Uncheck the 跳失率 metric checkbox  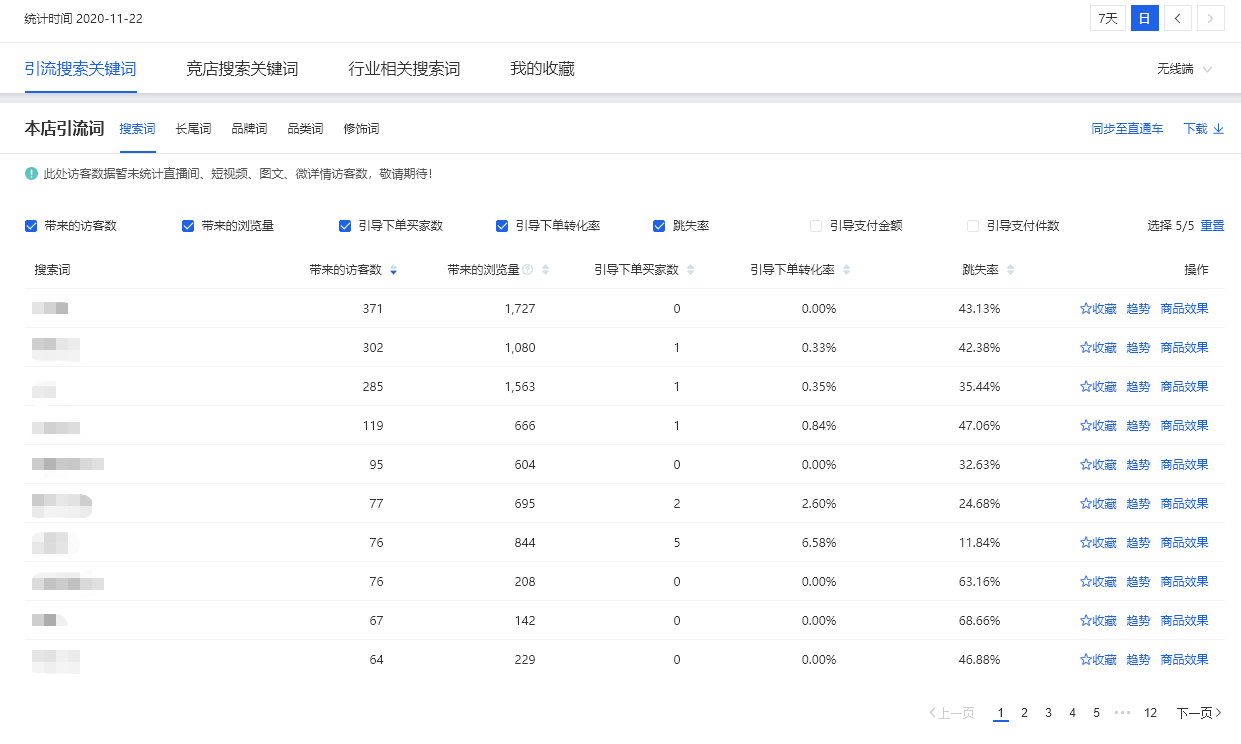(658, 226)
